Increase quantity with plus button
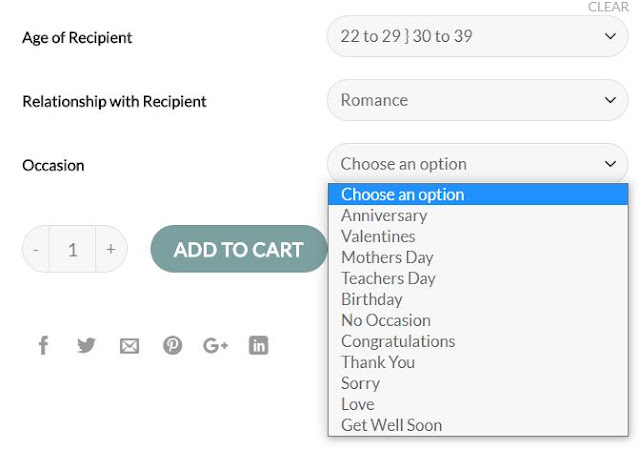Screen dimensions: 640x450 111,249
